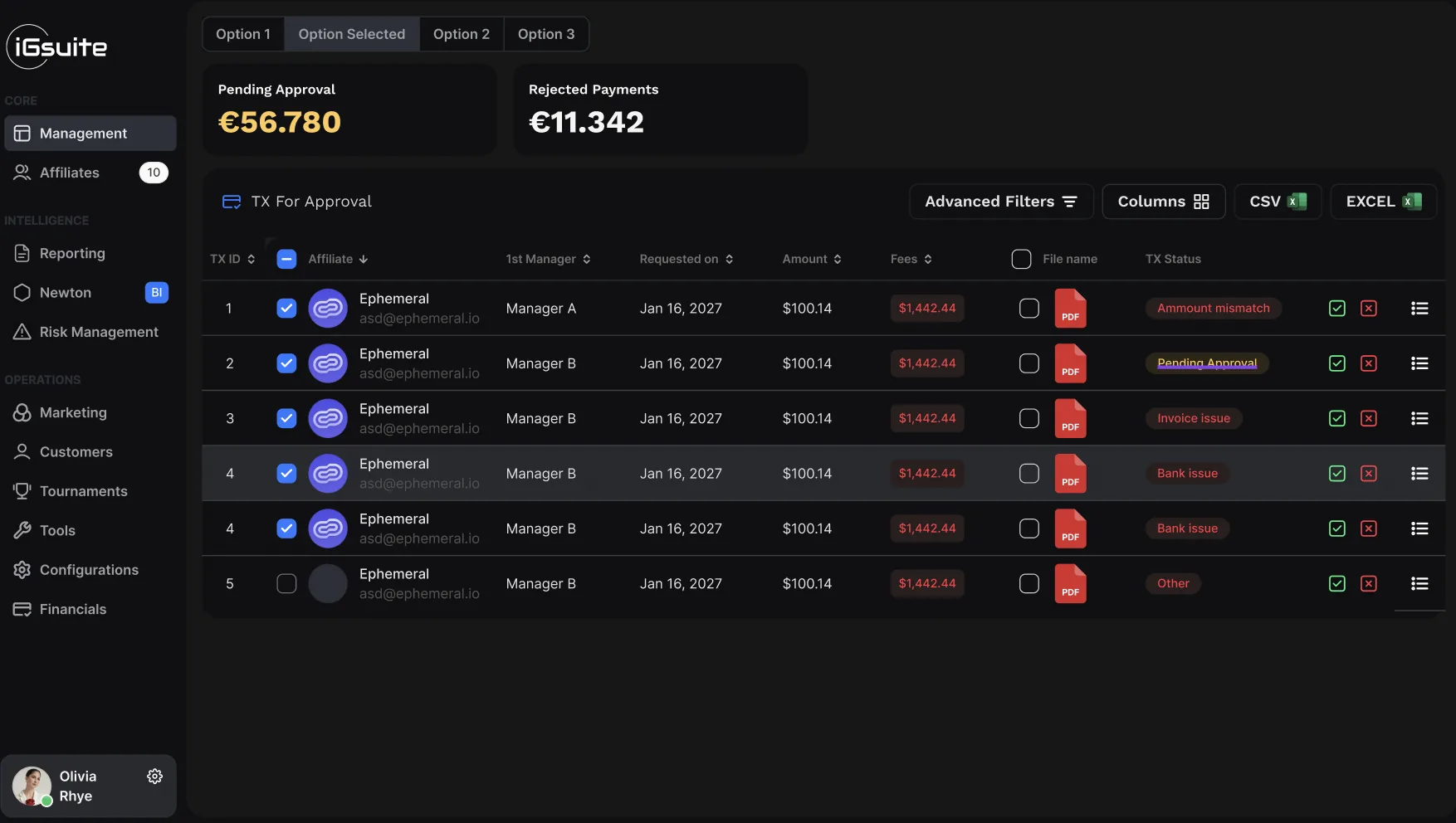Reject the Pending Approval transaction
The height and width of the screenshot is (823, 1456).
click(1369, 363)
